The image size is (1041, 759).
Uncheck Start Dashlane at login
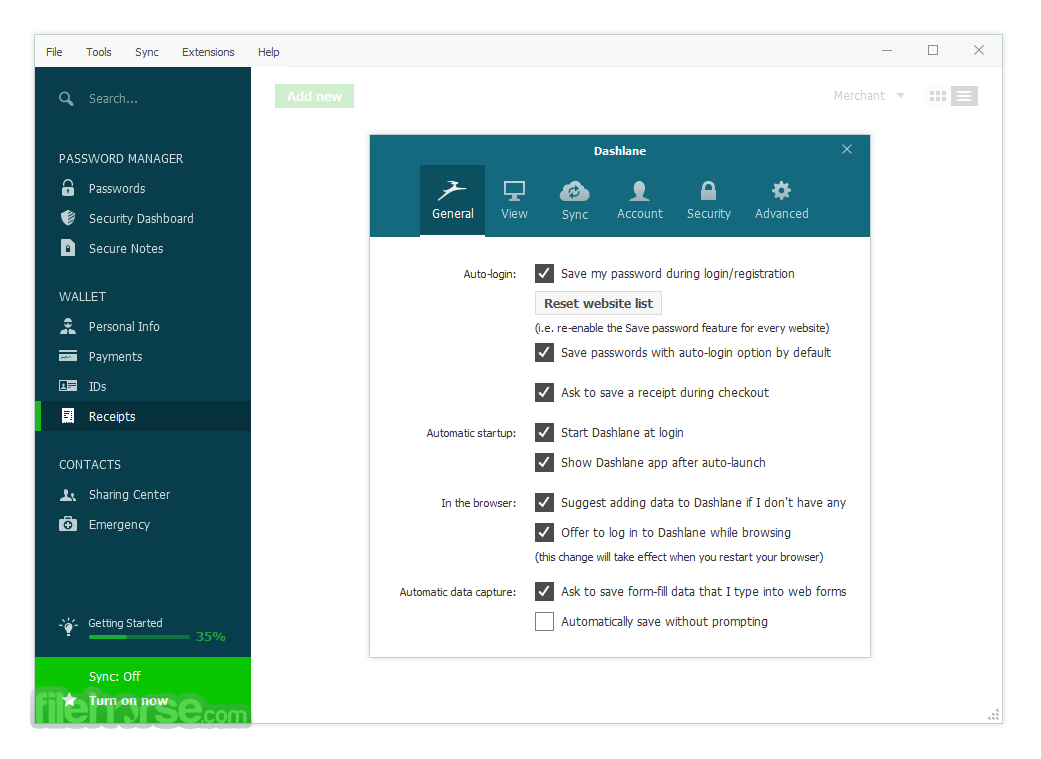[544, 432]
